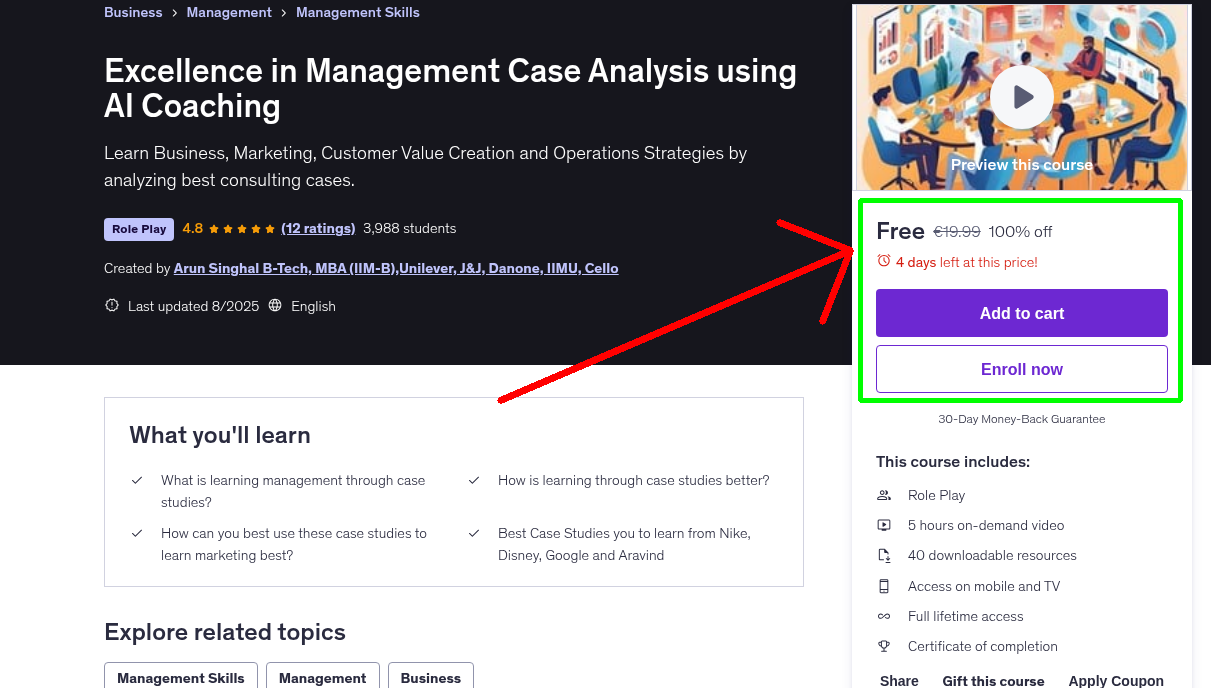Click the certificate of completion trophy icon
Screen dimensions: 1211x688
884,646
